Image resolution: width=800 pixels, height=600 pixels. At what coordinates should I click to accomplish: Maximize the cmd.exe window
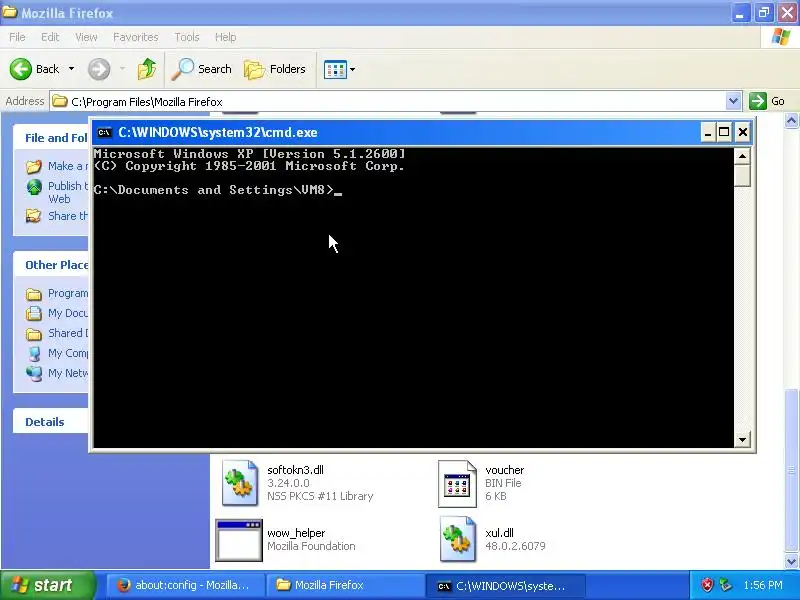[x=724, y=133]
